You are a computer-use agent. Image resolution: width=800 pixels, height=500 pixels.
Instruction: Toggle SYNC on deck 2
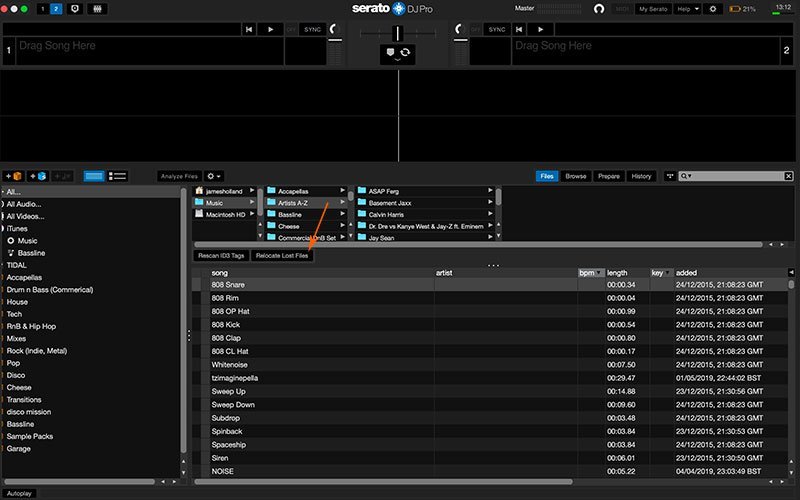coord(496,30)
